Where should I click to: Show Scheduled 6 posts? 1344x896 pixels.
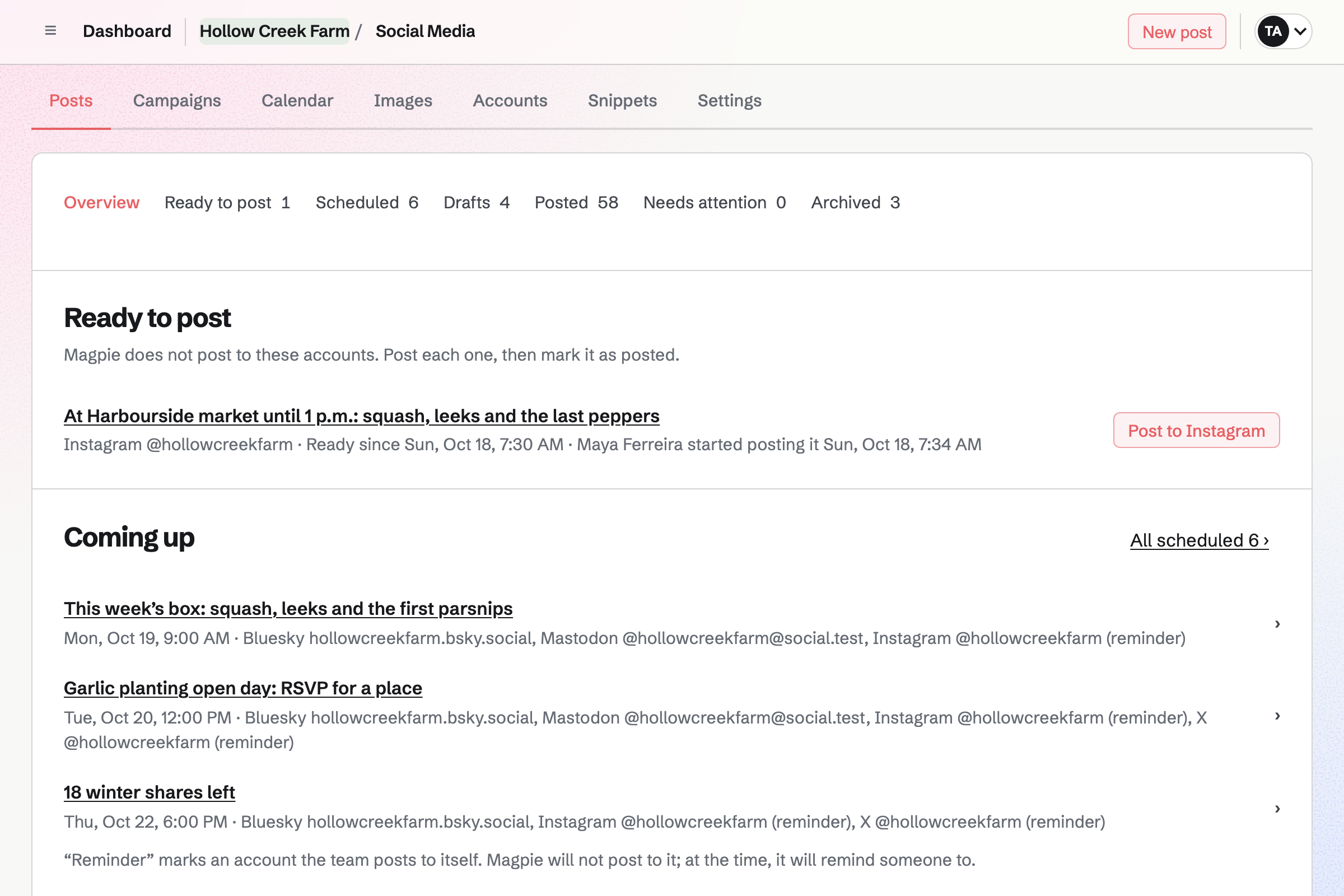[367, 202]
